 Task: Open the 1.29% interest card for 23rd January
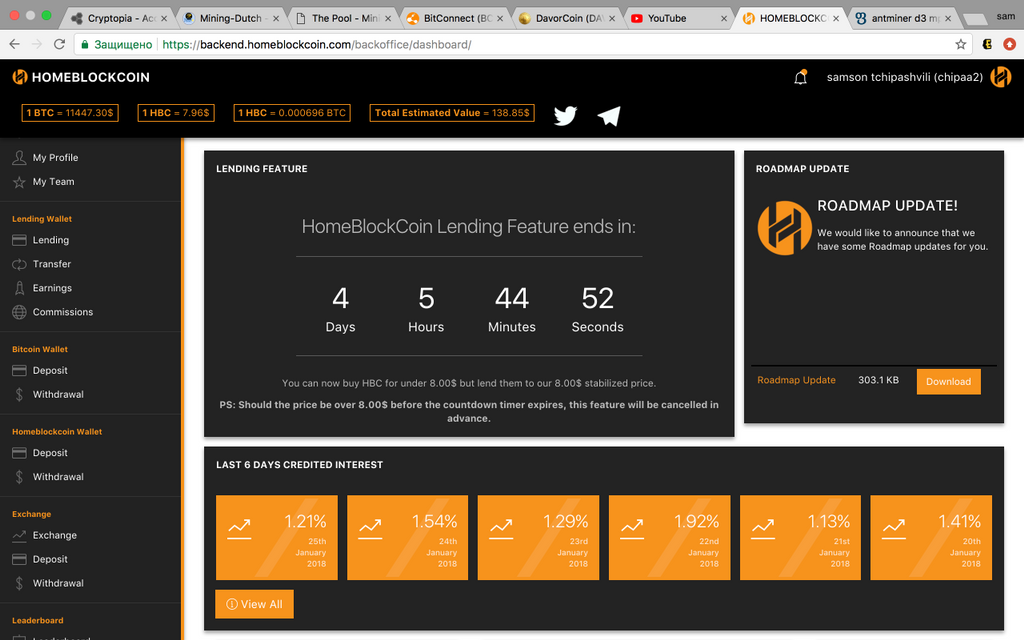click(538, 537)
